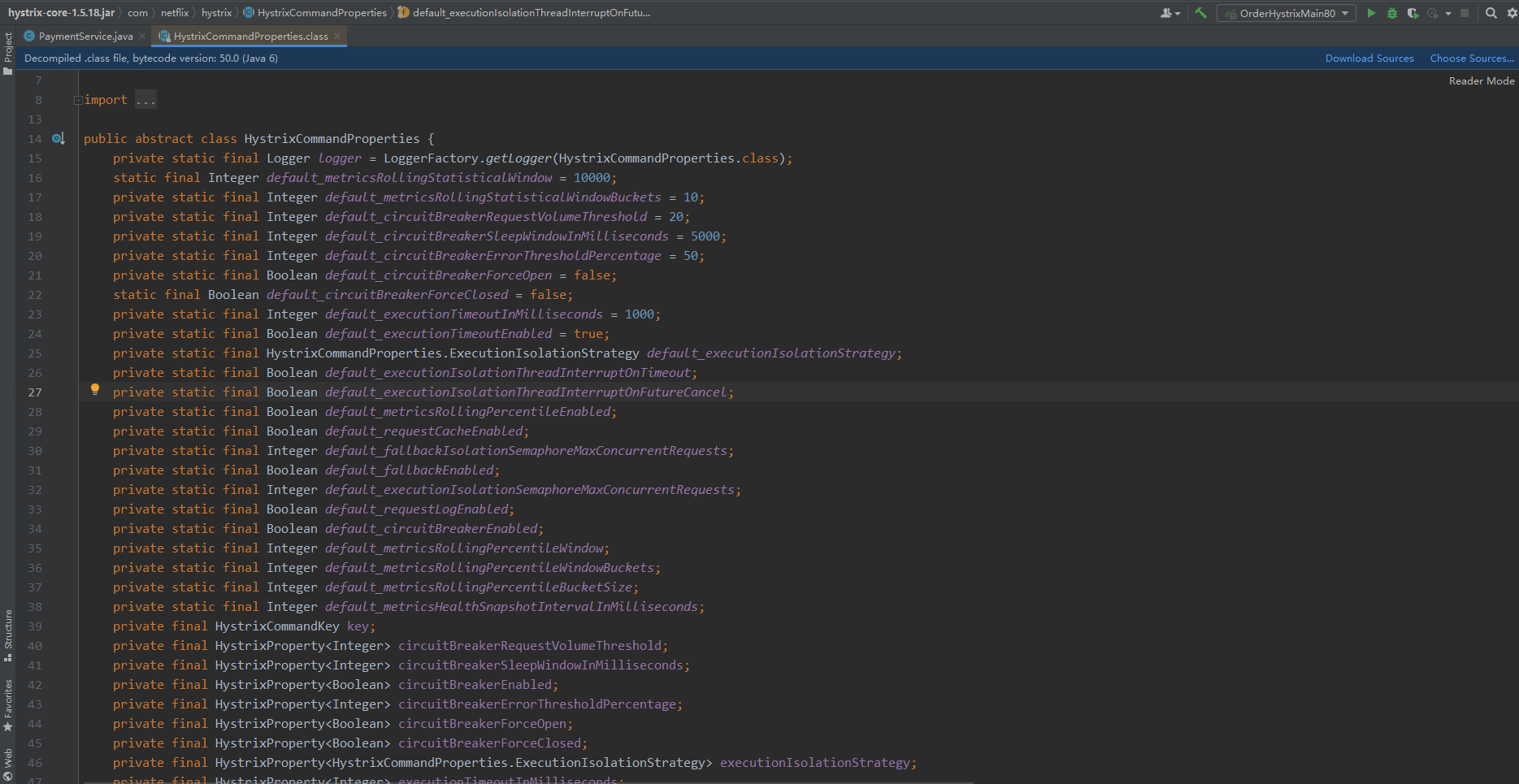The image size is (1519, 784).
Task: Click default_fallbackEnabled on line 31
Action: pyautogui.click(x=410, y=470)
